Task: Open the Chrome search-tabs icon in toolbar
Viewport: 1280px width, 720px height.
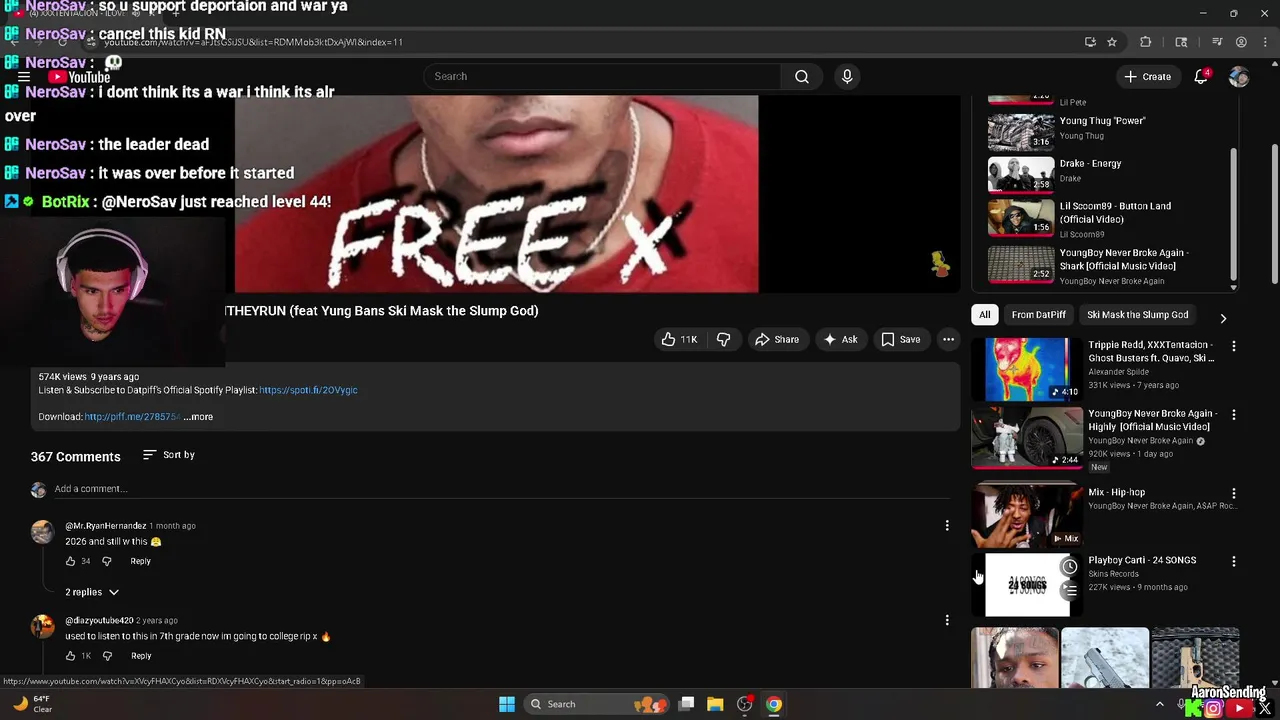Action: coord(1182,42)
